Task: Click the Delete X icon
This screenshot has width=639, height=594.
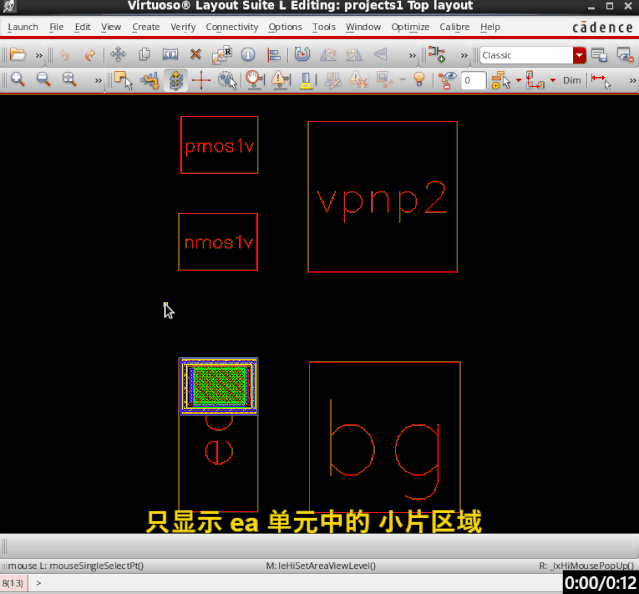Action: point(195,55)
